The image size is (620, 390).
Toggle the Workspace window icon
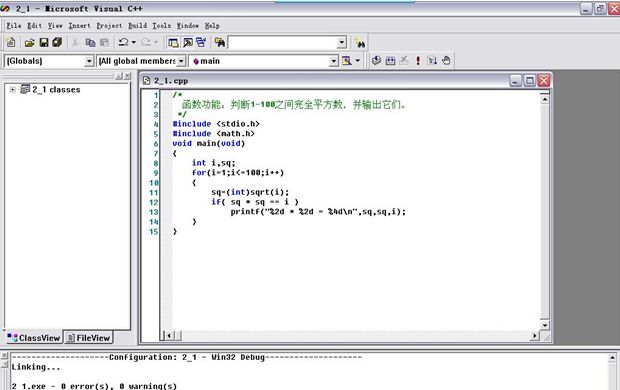click(173, 42)
